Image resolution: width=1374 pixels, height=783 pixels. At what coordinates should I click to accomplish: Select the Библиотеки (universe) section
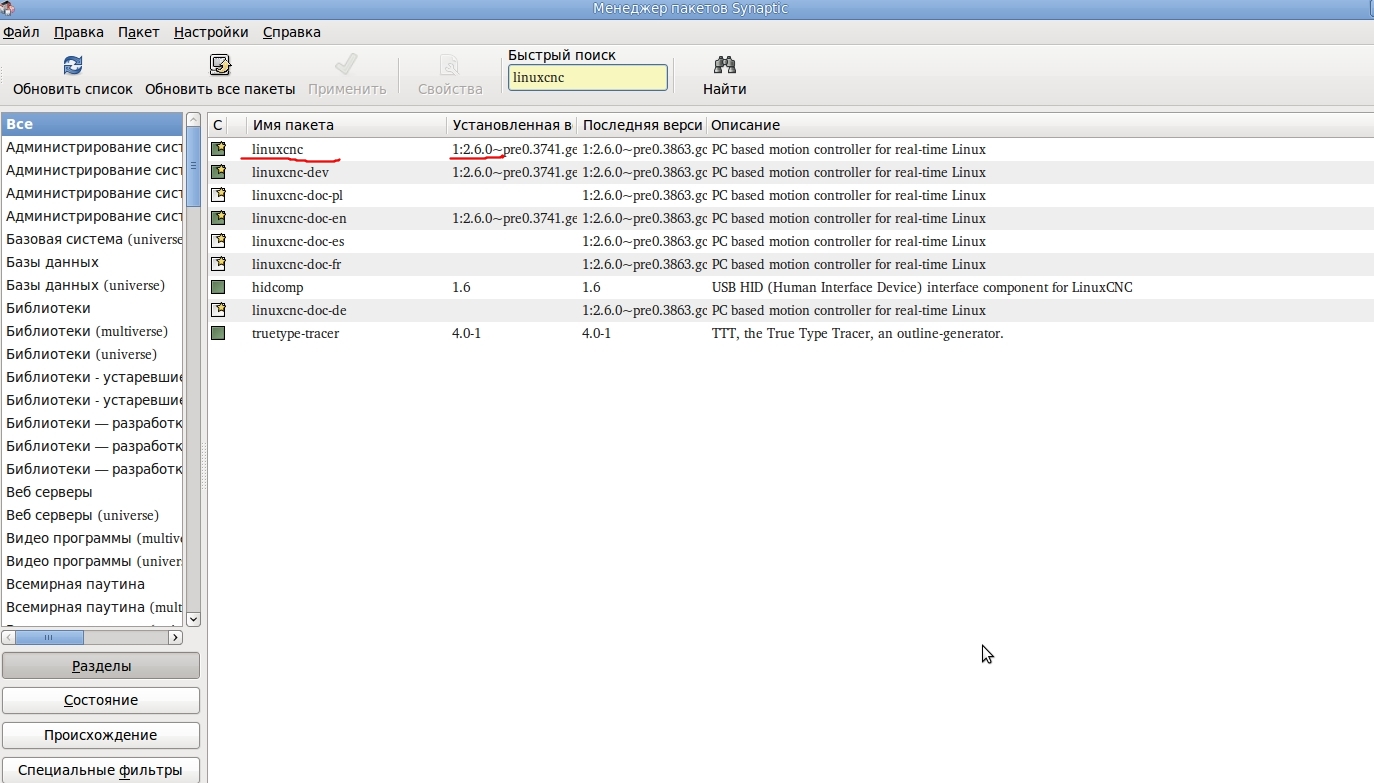[92, 354]
